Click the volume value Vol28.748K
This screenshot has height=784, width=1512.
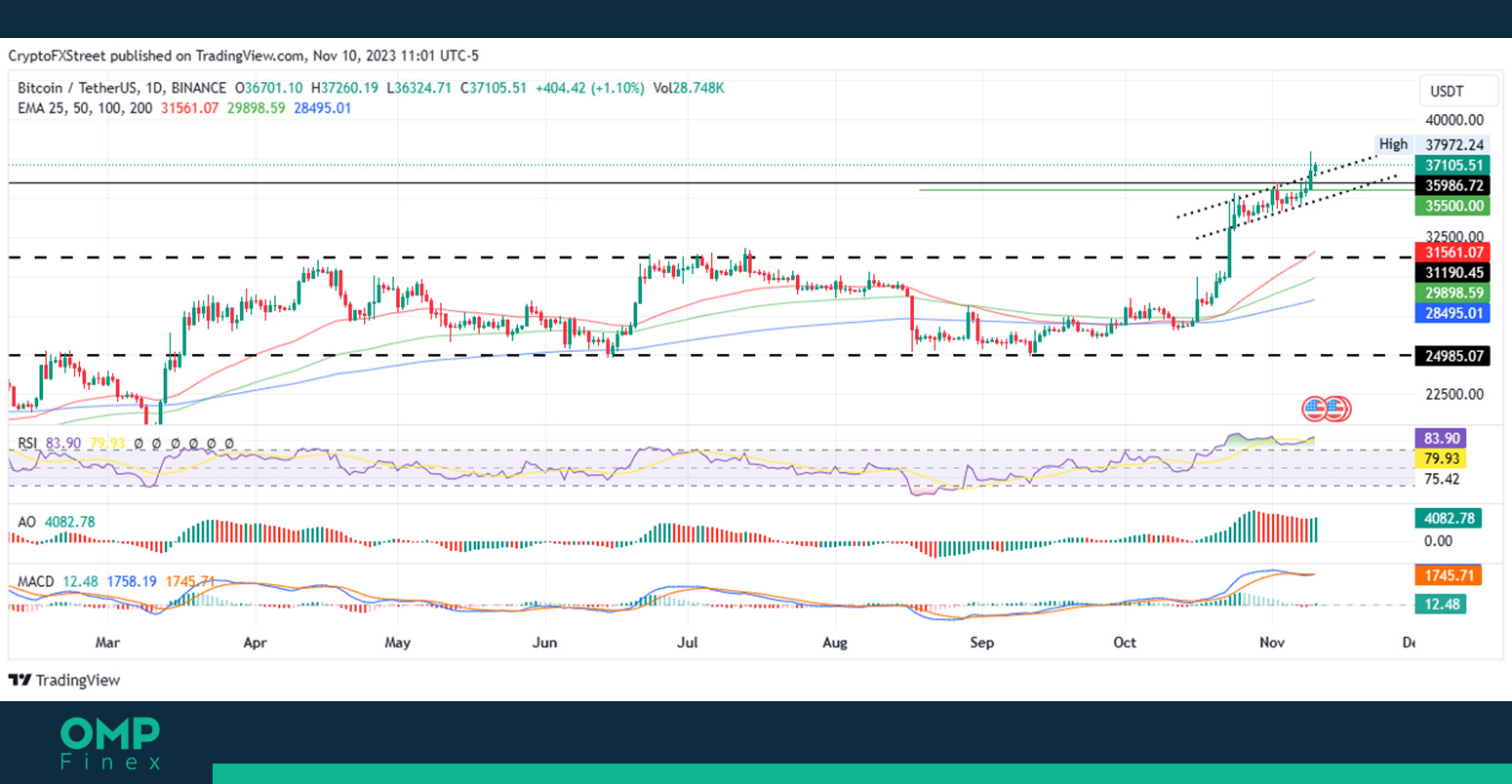(689, 88)
